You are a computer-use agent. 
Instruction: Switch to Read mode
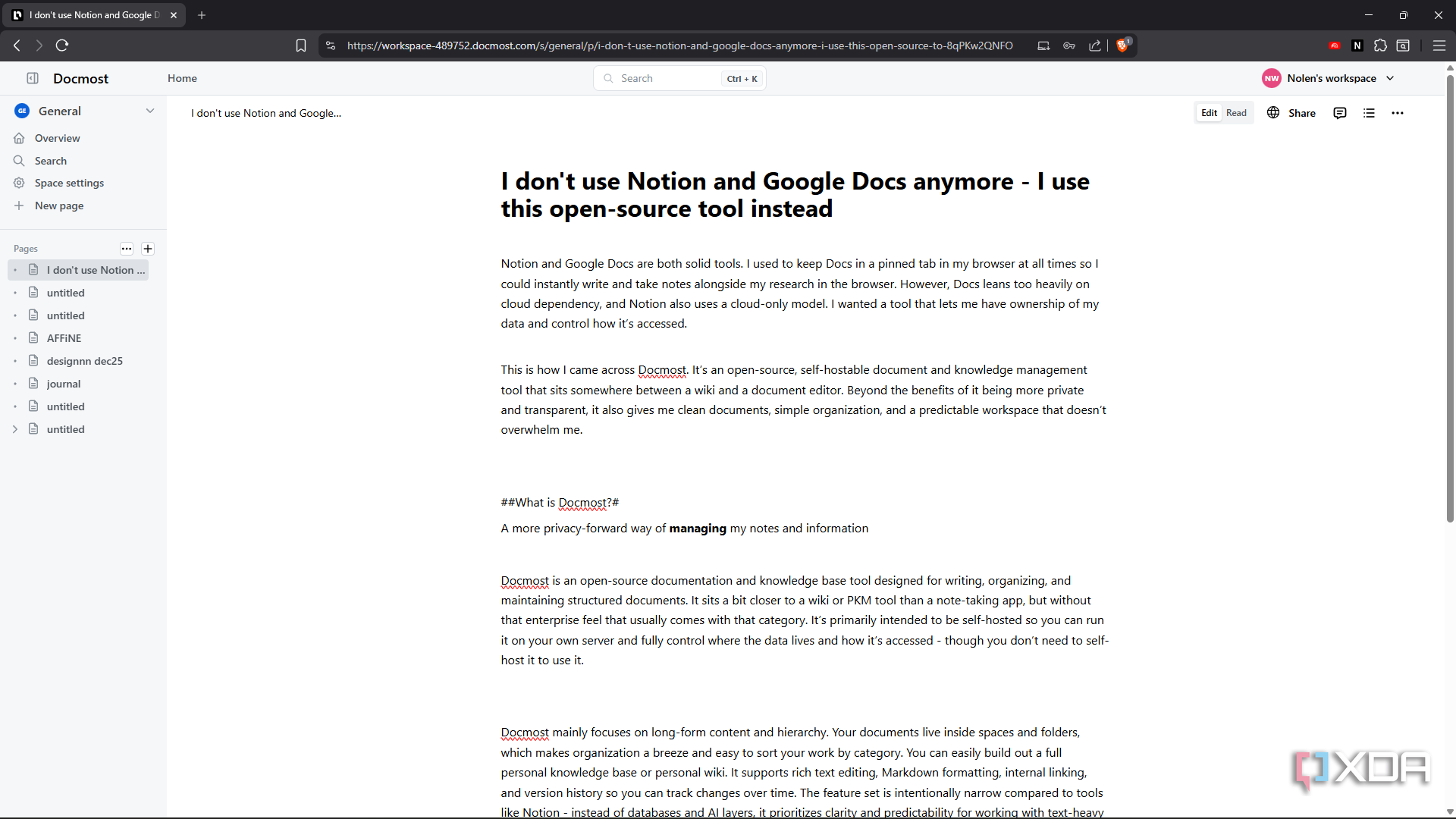click(1236, 113)
